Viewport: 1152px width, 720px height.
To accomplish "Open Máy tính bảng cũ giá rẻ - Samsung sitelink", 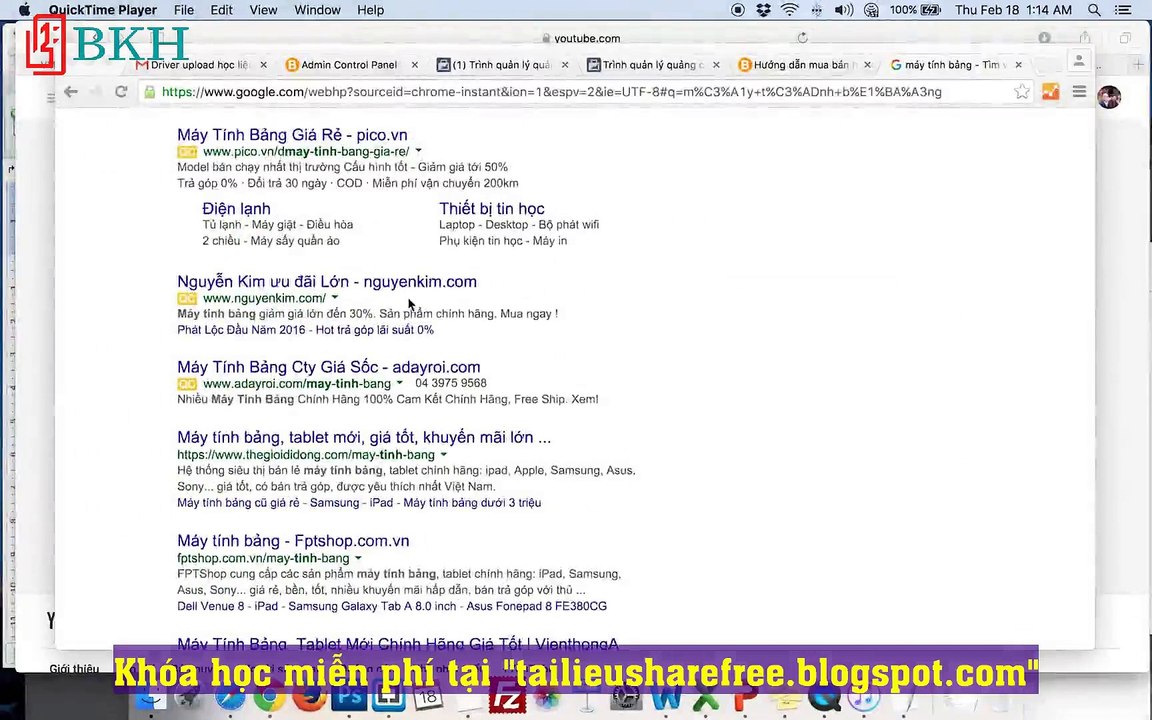I will point(267,503).
